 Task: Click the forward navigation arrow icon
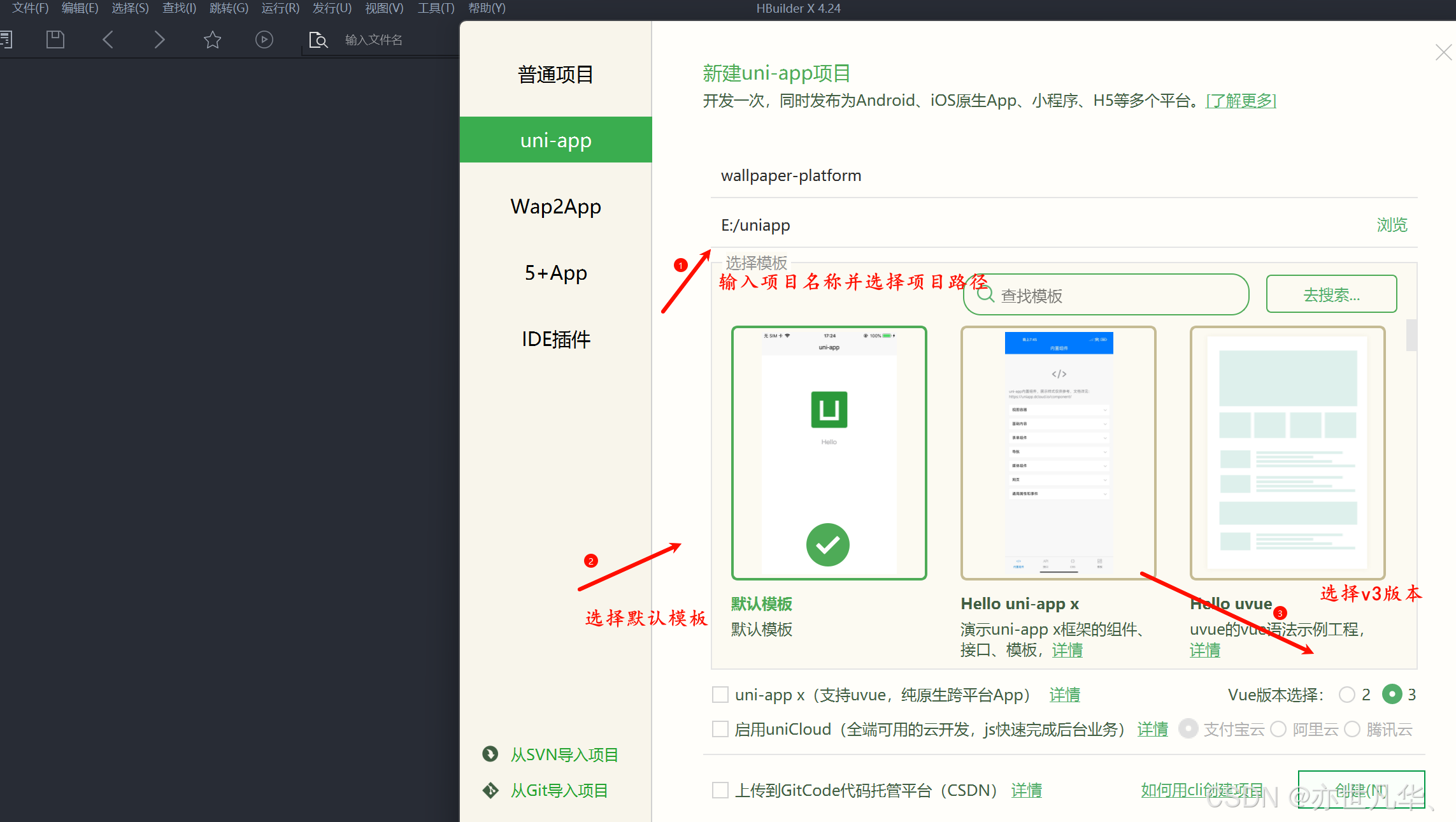159,40
